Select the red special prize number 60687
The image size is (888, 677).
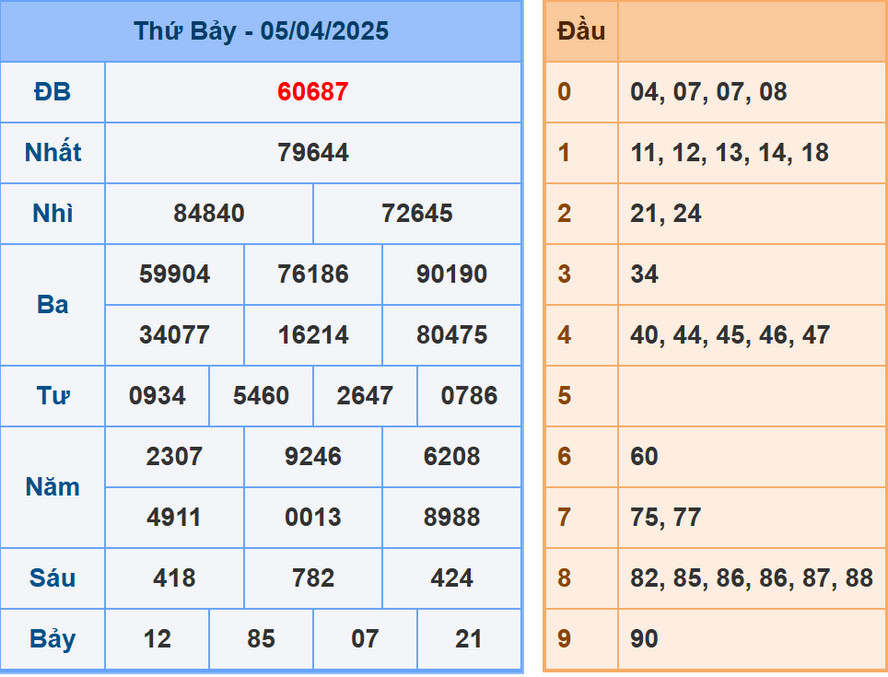313,92
